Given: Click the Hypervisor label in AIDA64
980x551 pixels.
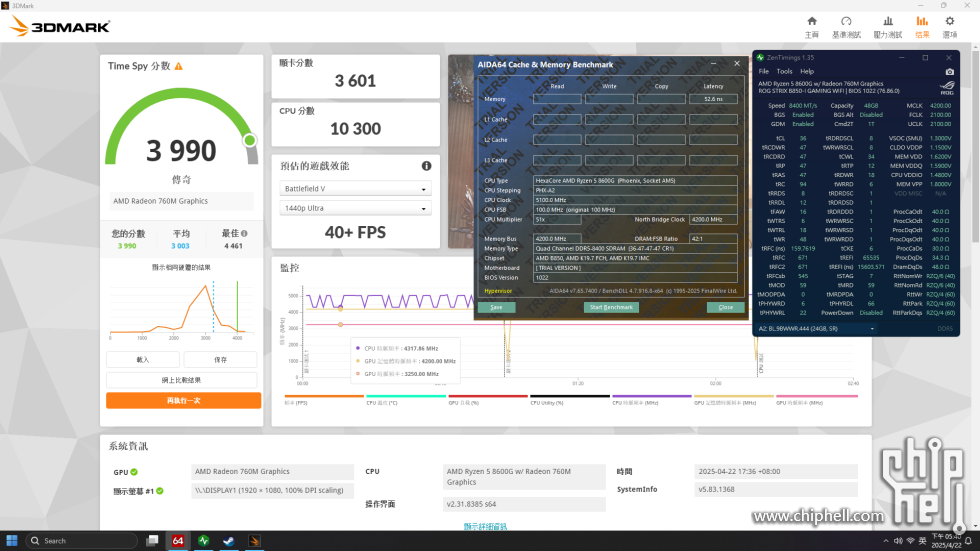Looking at the screenshot, I should (x=498, y=291).
